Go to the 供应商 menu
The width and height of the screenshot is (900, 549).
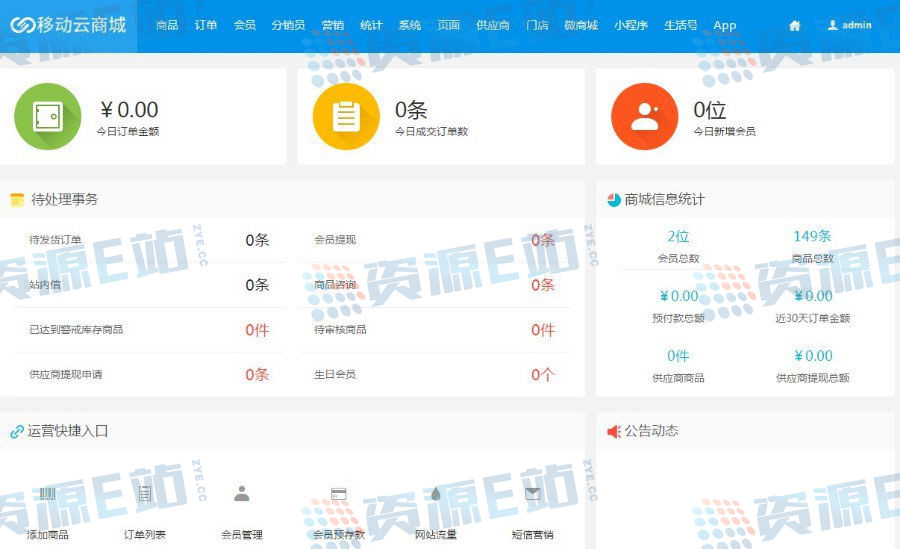click(x=493, y=26)
